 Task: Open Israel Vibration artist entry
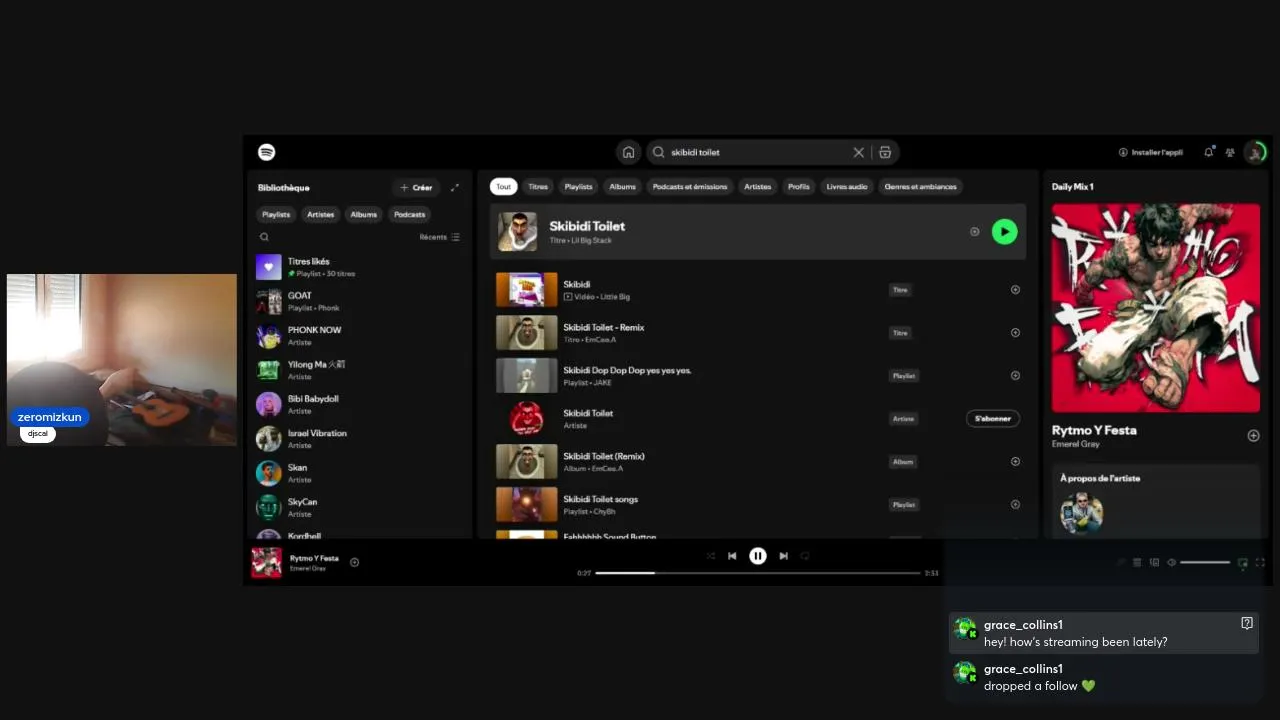[x=360, y=439]
